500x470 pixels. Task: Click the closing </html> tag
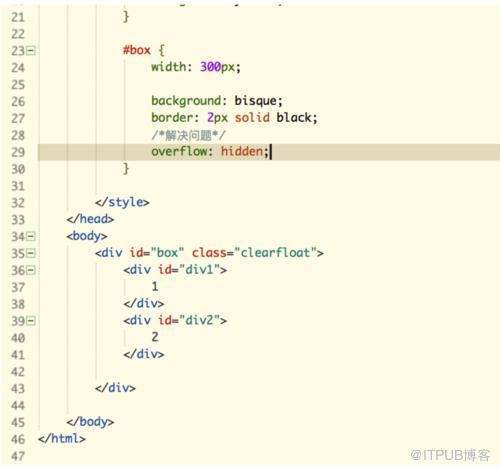pyautogui.click(x=62, y=438)
